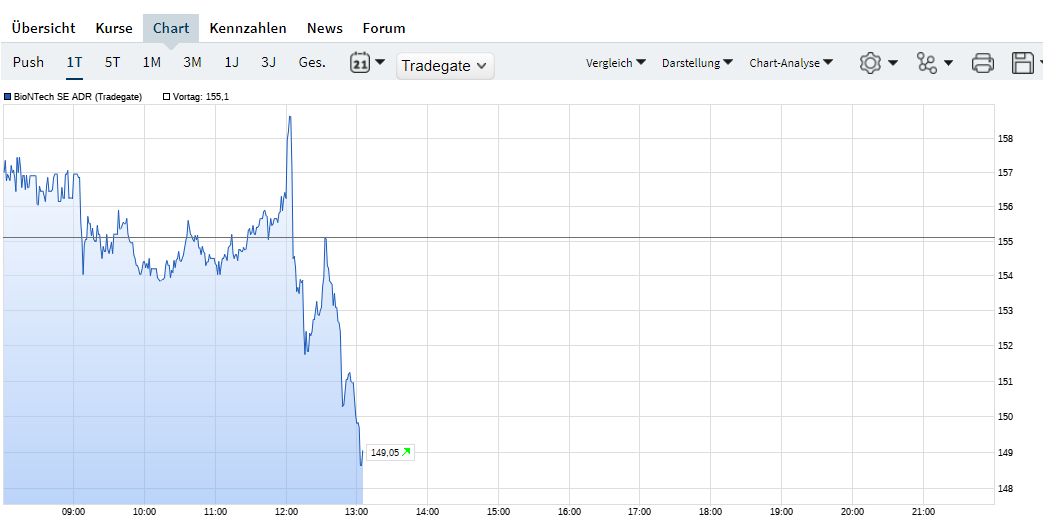The height and width of the screenshot is (516, 1043).
Task: Expand the arrow beside share icon
Action: point(949,63)
